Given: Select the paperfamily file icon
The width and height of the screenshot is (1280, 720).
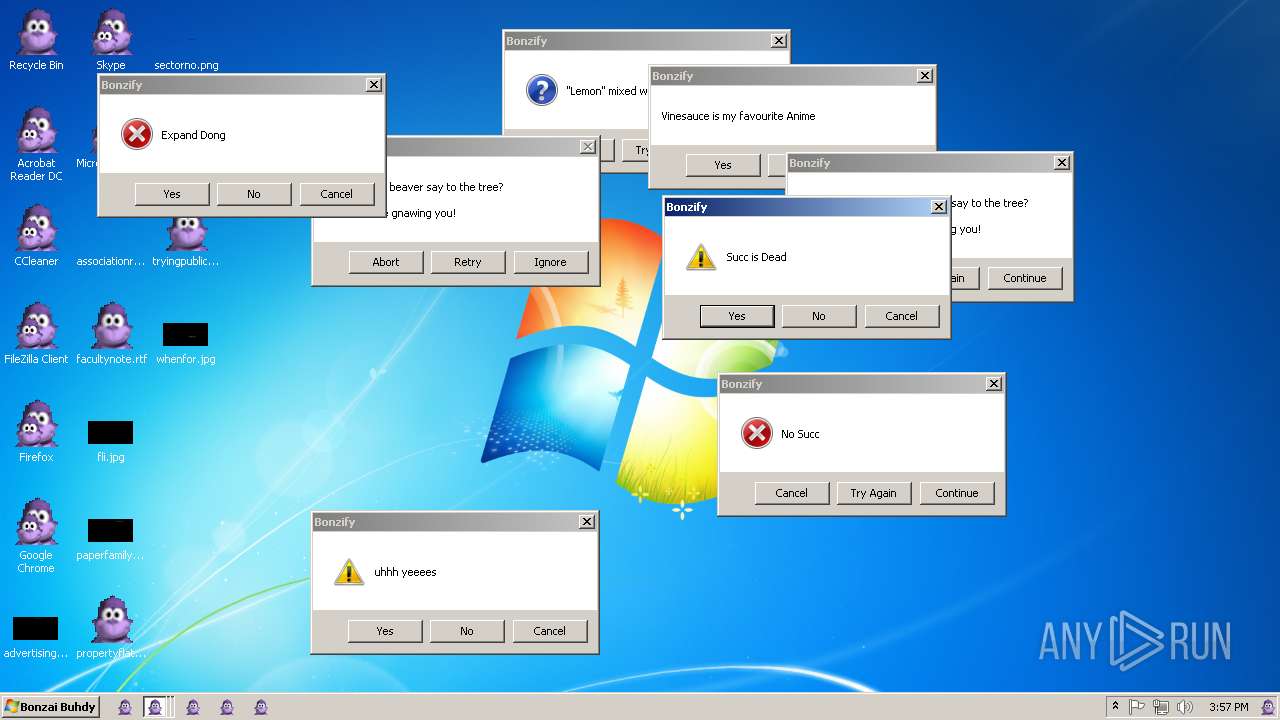Looking at the screenshot, I should [x=110, y=540].
